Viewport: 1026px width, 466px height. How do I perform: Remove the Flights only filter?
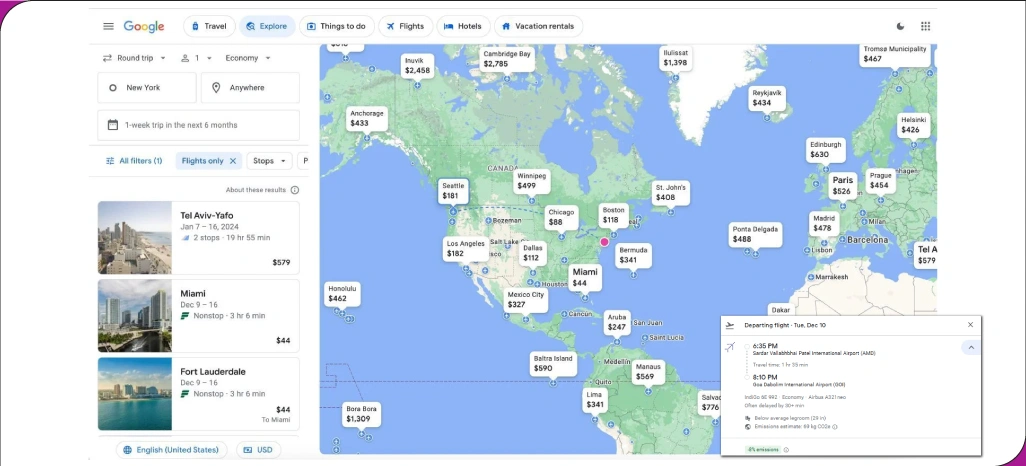click(233, 161)
